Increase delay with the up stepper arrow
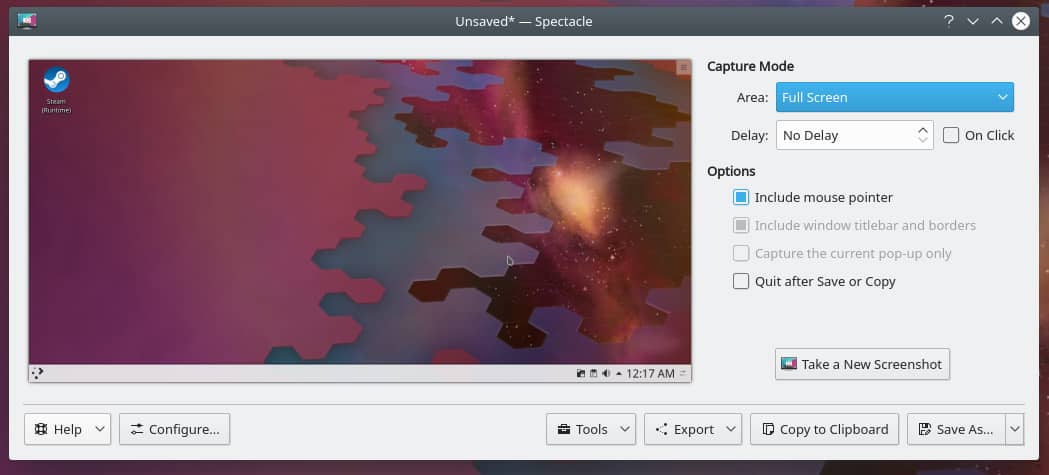The width and height of the screenshot is (1049, 475). click(x=923, y=130)
